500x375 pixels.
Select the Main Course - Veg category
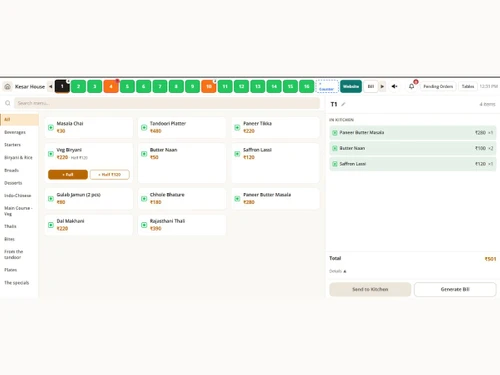pyautogui.click(x=18, y=211)
